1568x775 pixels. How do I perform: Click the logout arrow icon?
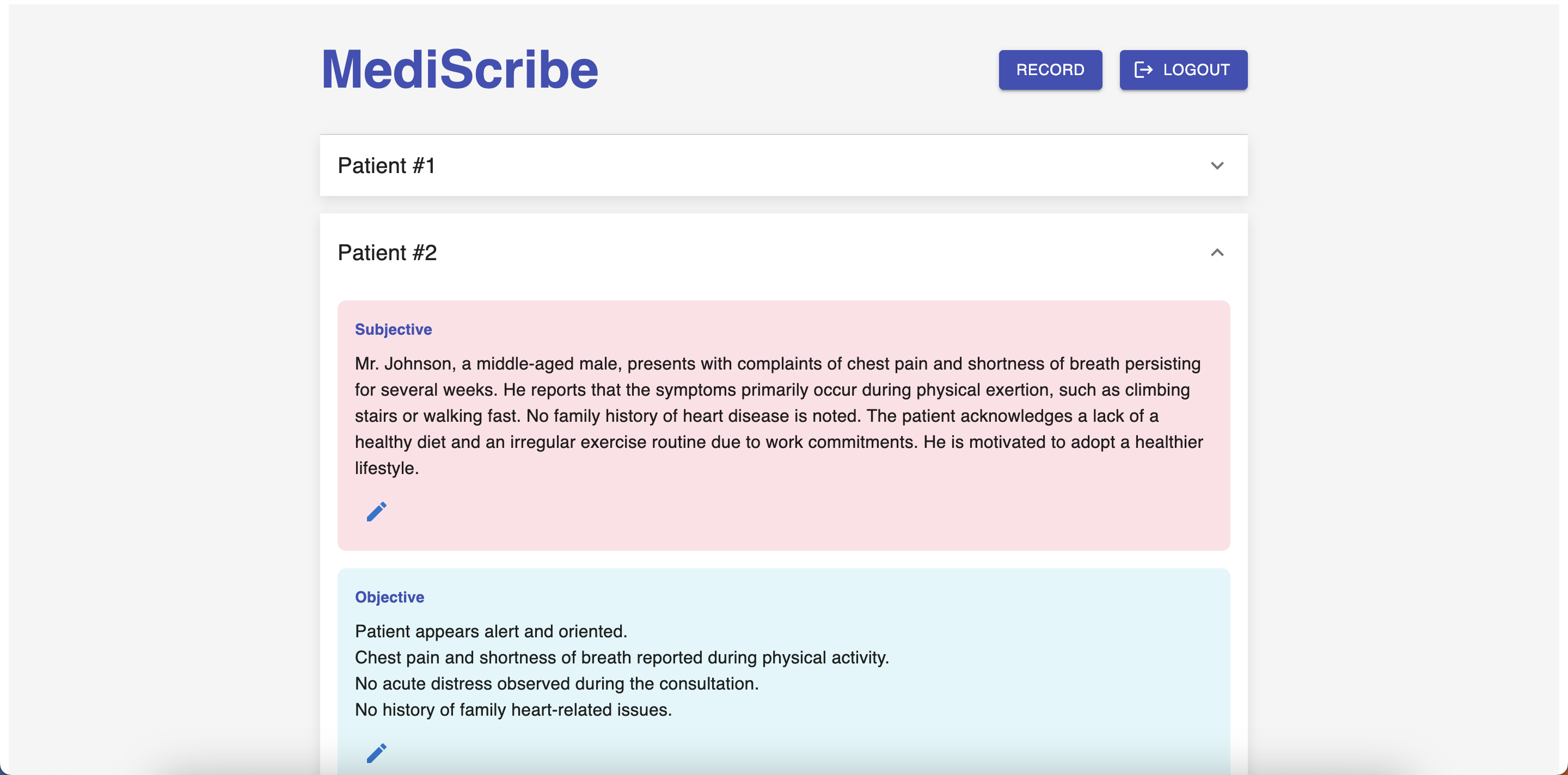point(1143,70)
